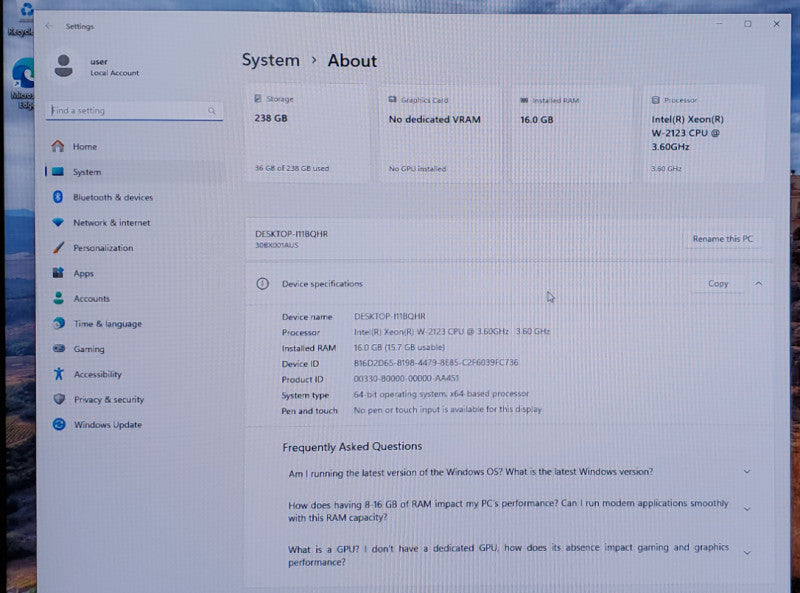Click Frequently Asked Questions heading
This screenshot has width=800, height=593.
click(352, 447)
